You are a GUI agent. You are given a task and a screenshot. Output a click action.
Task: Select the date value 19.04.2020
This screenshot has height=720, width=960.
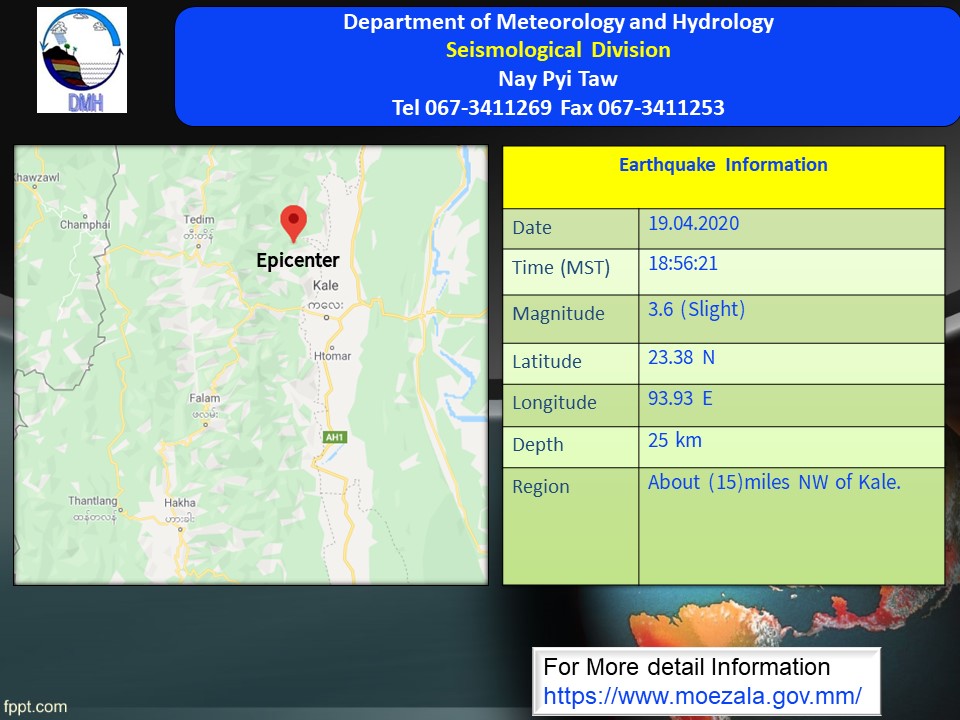coord(694,223)
